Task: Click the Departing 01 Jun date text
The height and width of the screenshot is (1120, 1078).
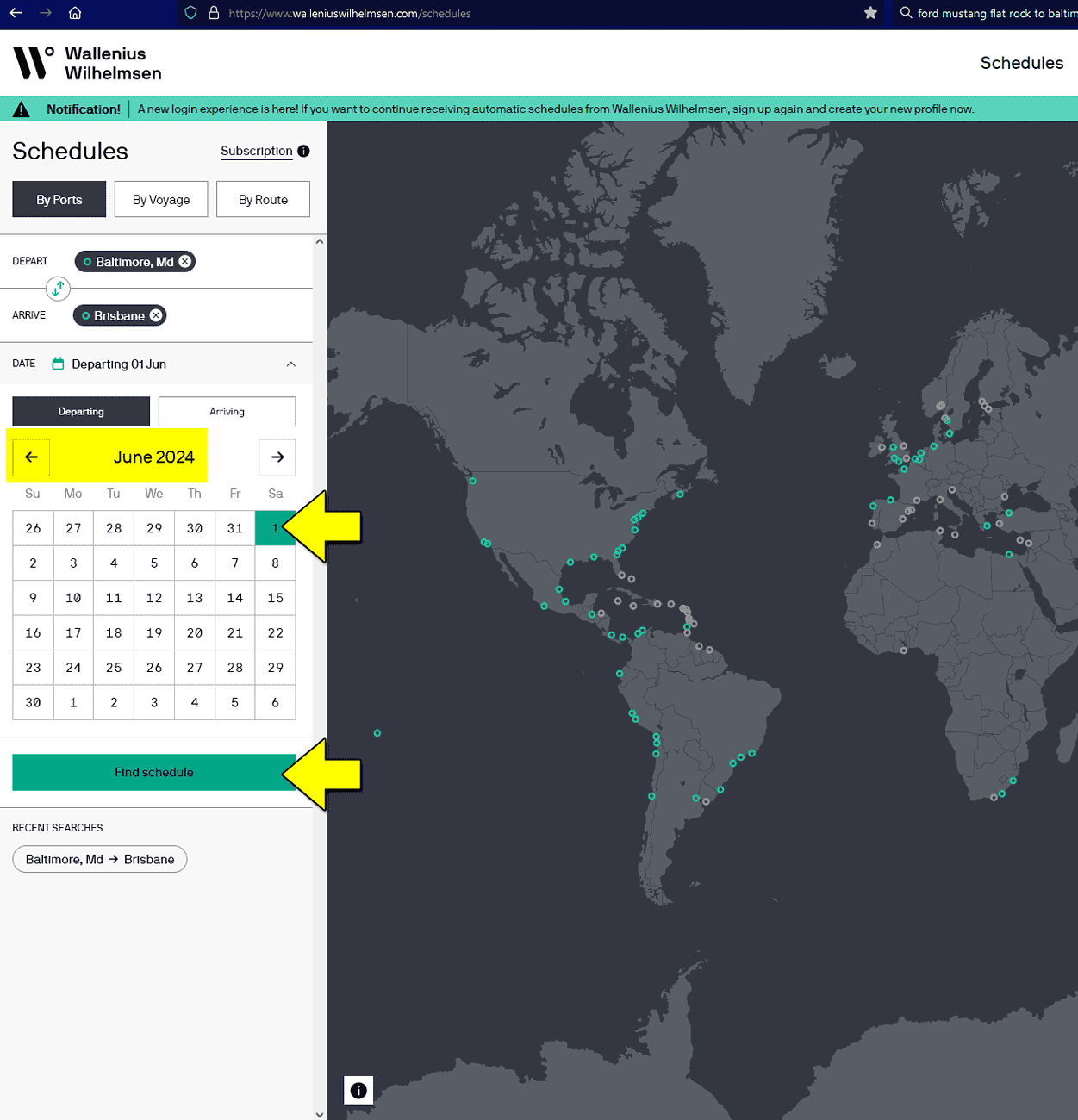Action: point(119,364)
